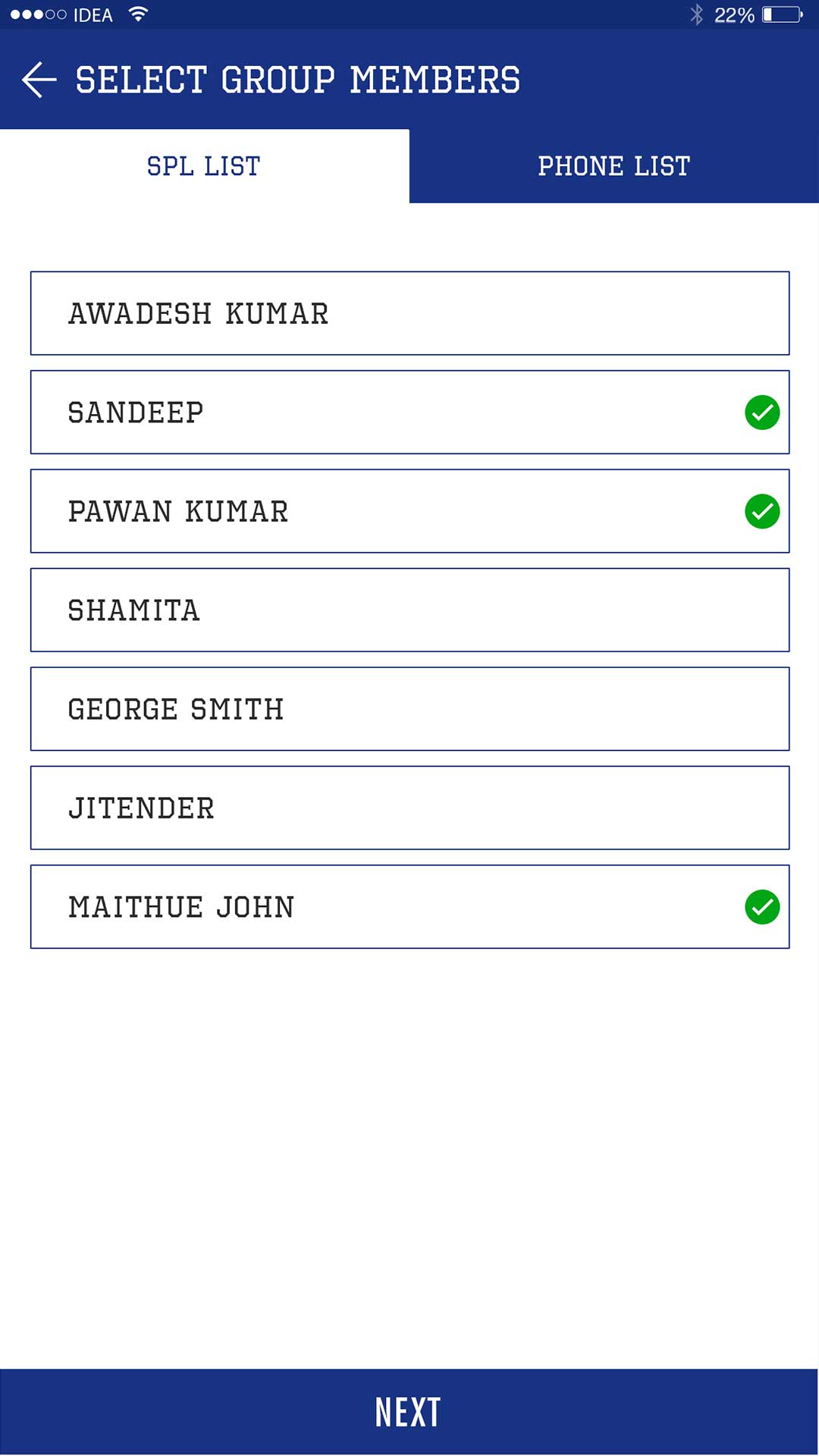819x1456 pixels.
Task: Switch to the Phone List tab
Action: pos(613,166)
